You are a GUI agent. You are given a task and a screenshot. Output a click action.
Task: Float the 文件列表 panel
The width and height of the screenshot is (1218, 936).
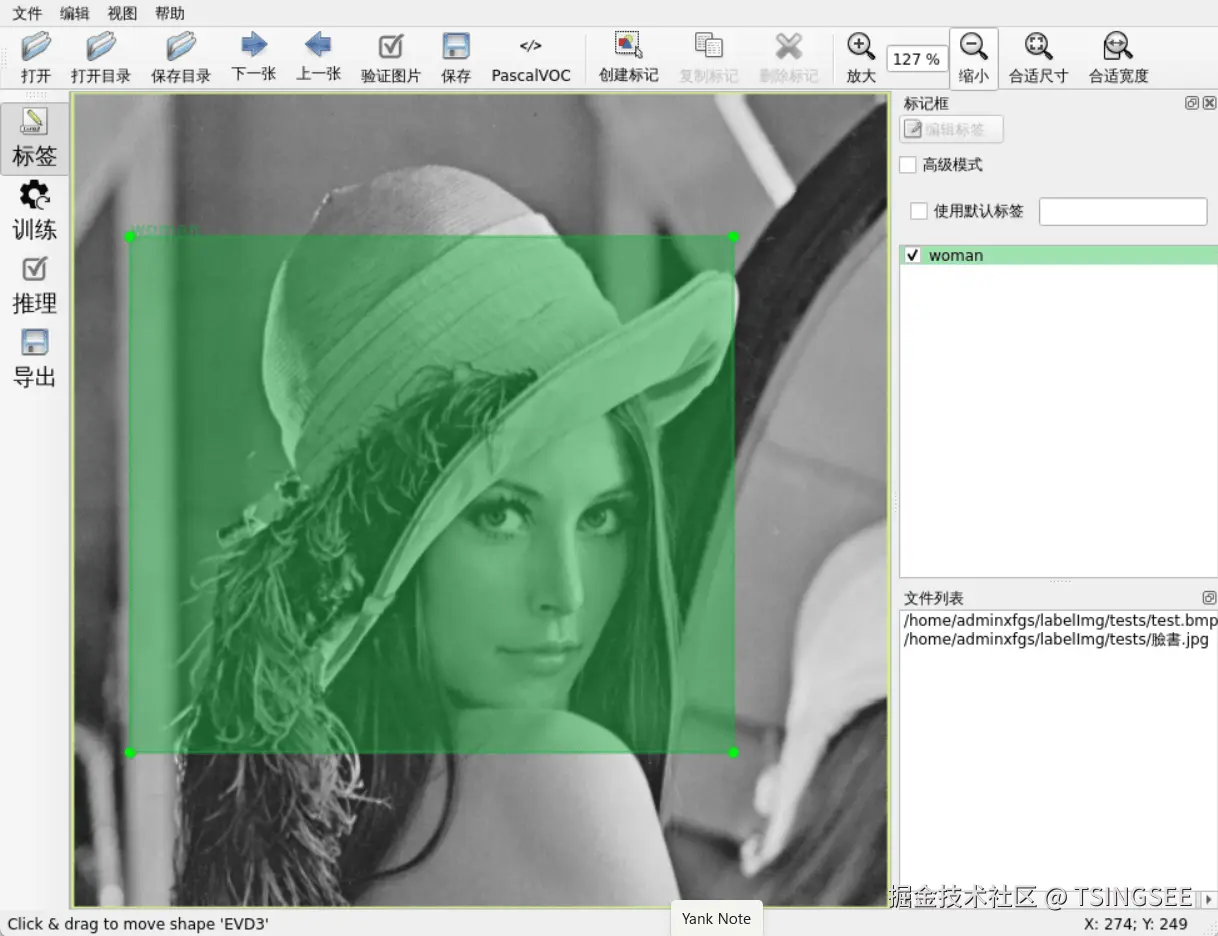1209,598
